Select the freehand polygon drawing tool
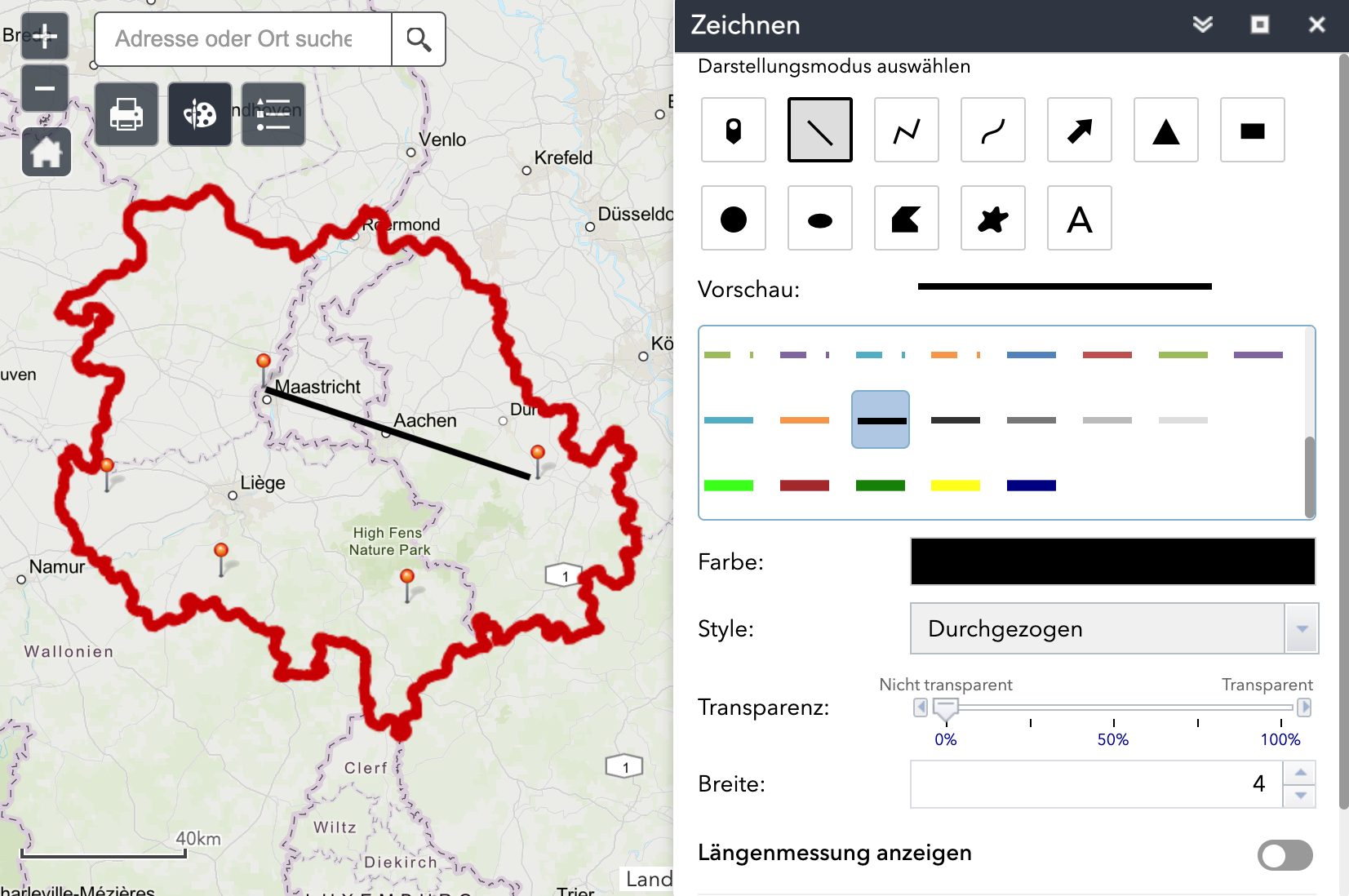The height and width of the screenshot is (896, 1349). tap(992, 218)
